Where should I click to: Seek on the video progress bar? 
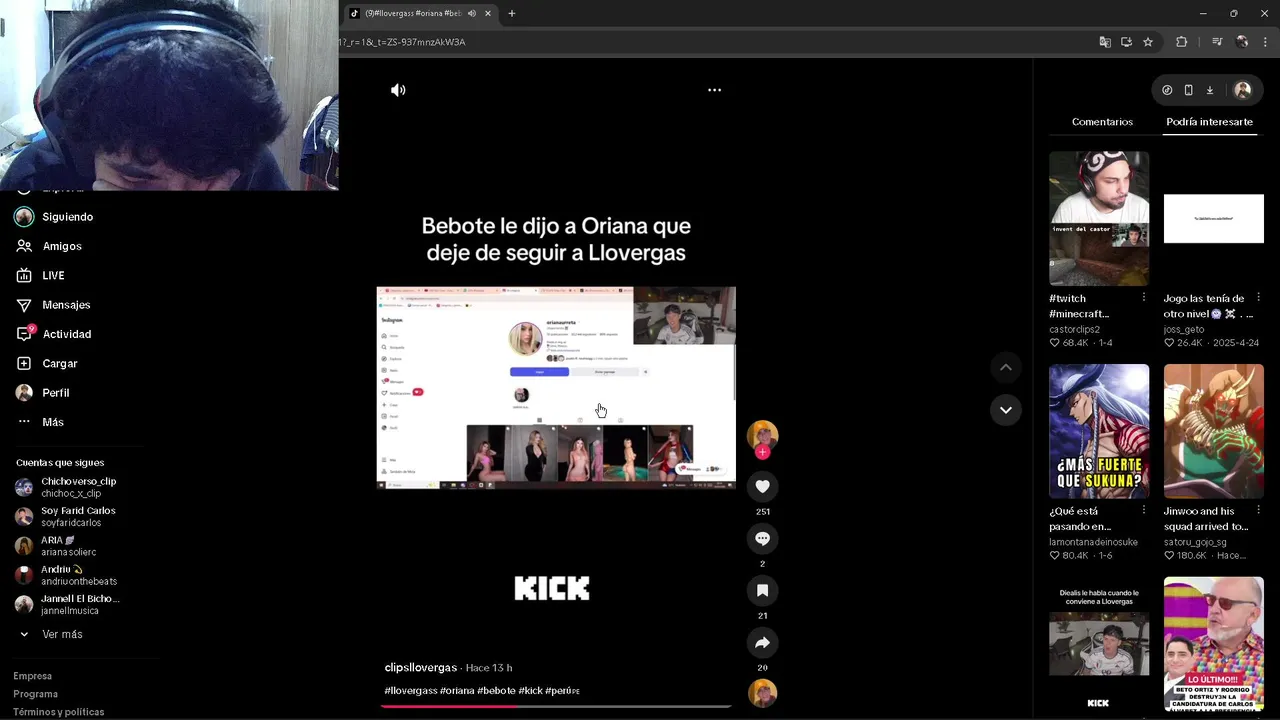556,706
